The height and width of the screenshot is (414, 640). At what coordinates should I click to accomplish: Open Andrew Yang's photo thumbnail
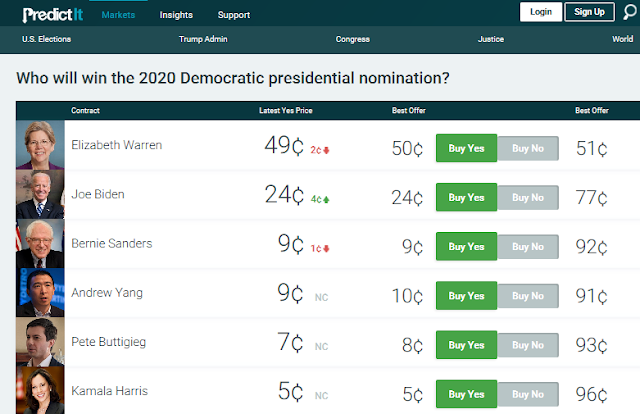point(40,293)
